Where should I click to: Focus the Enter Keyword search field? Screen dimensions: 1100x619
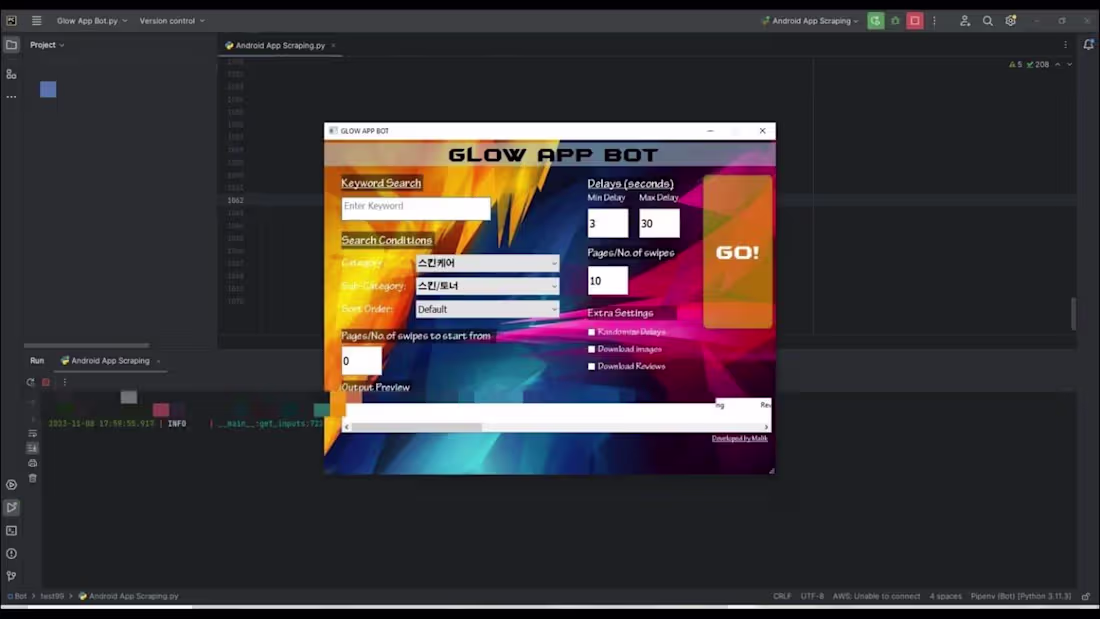(x=416, y=208)
